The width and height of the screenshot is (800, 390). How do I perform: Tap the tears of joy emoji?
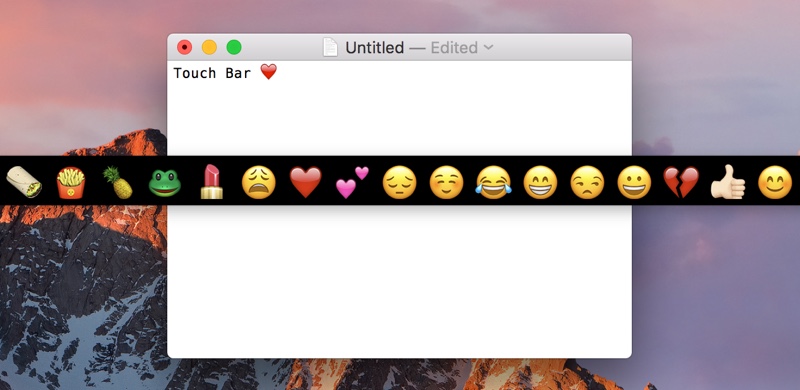click(x=493, y=182)
